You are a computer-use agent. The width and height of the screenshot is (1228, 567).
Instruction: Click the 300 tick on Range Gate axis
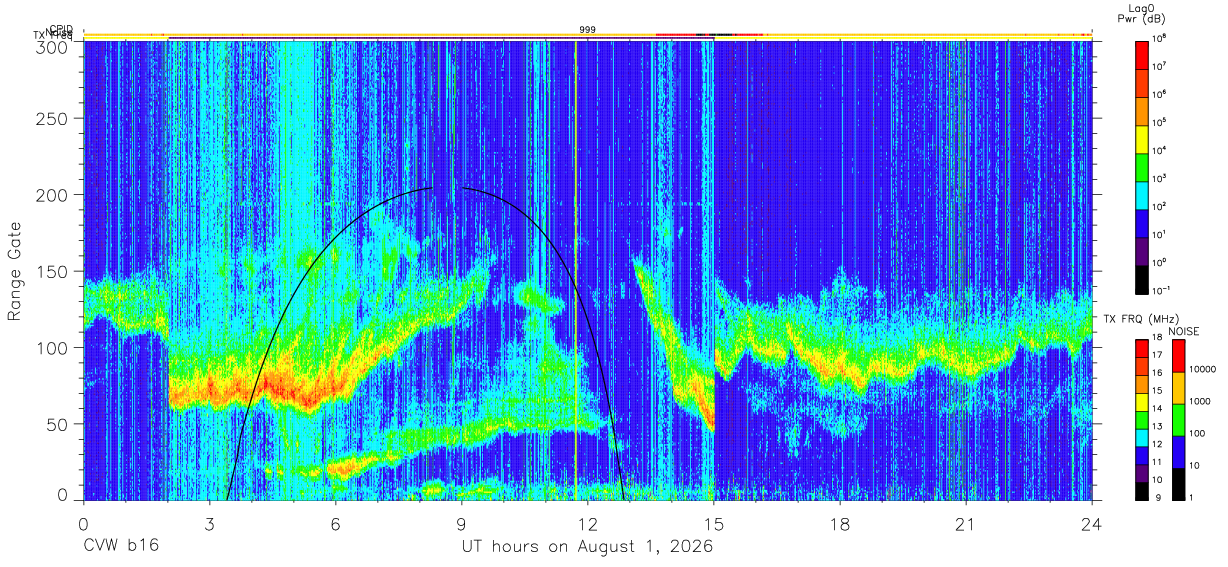point(53,46)
